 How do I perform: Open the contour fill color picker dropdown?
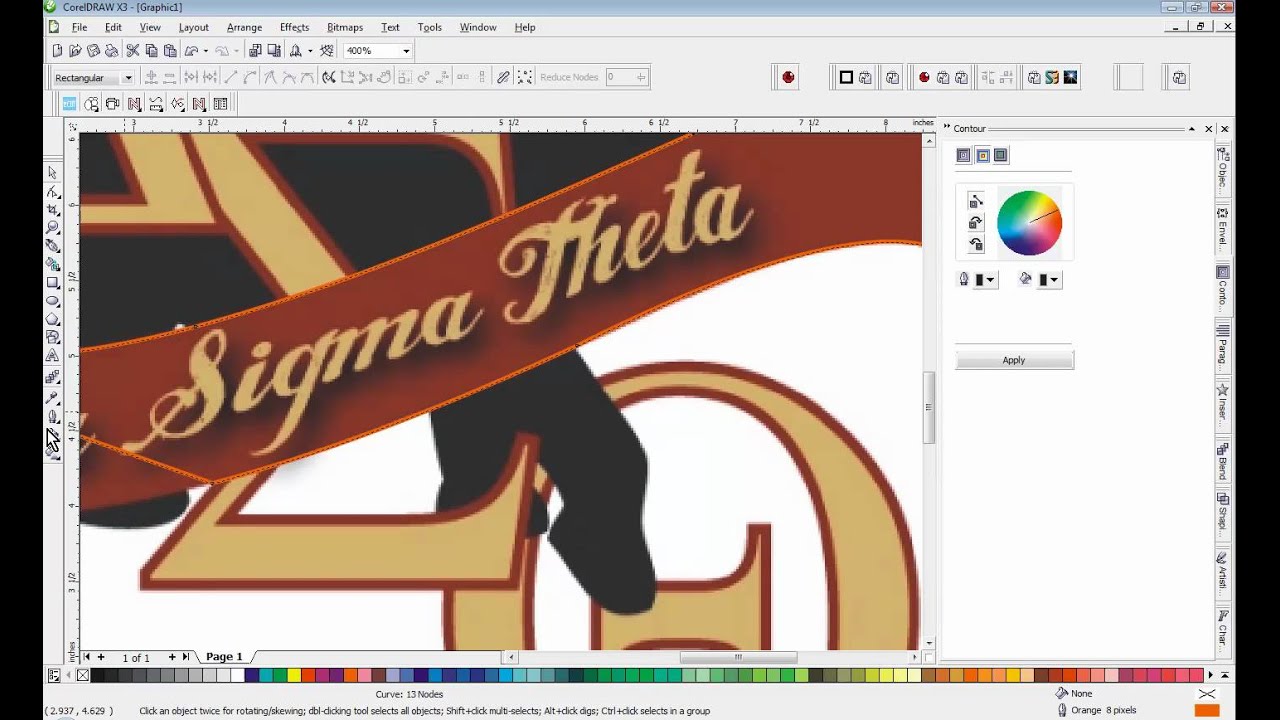(x=1049, y=280)
